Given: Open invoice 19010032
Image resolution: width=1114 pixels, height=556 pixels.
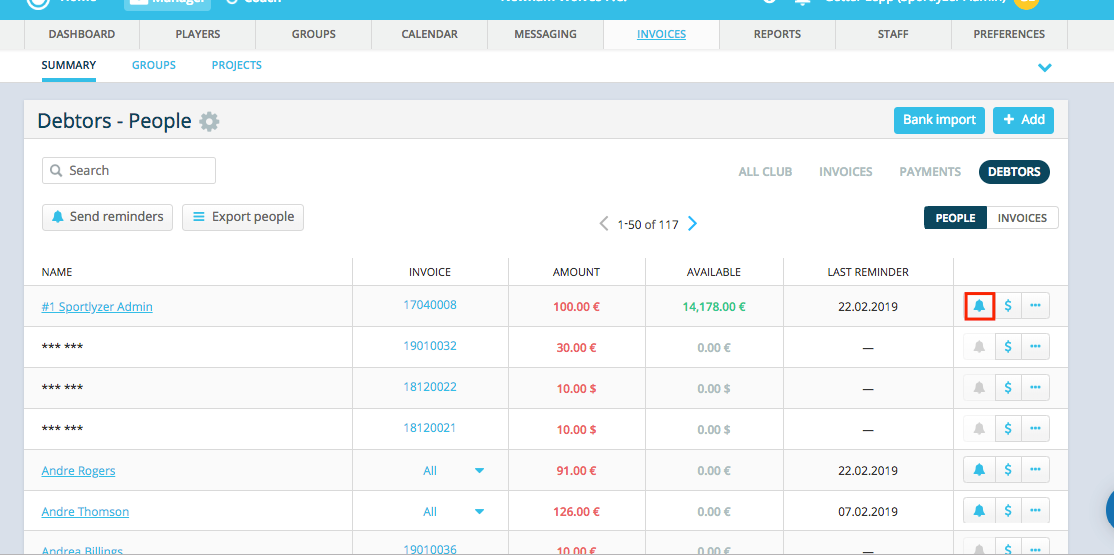Looking at the screenshot, I should click(430, 346).
